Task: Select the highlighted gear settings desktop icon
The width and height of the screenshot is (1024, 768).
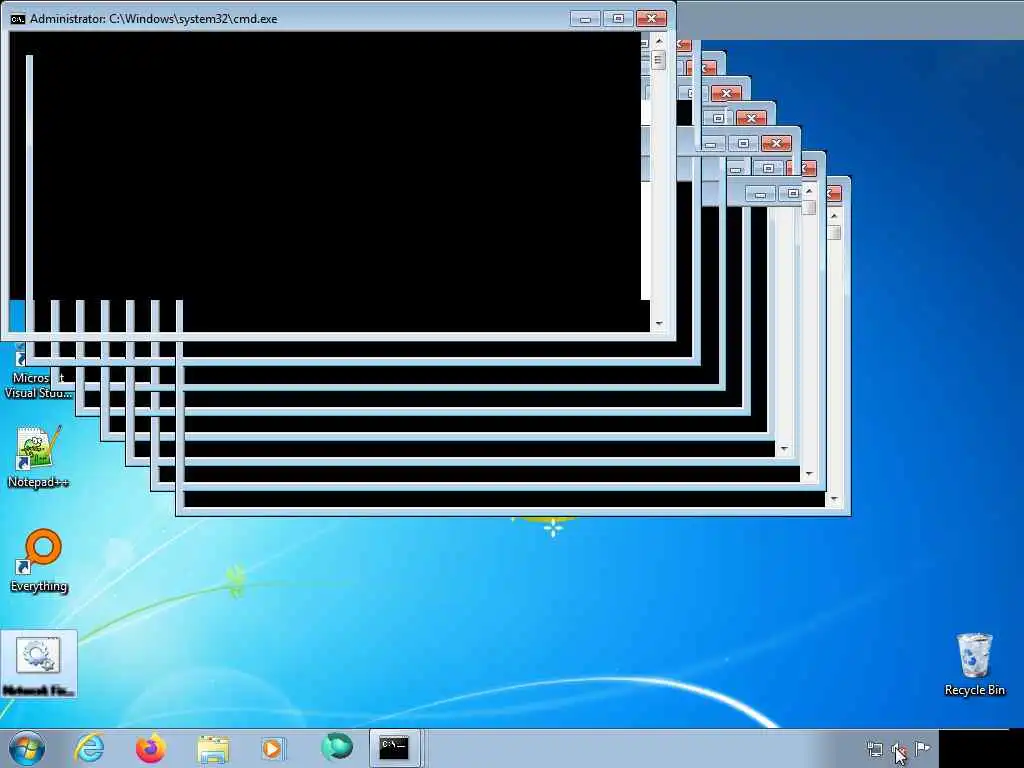Action: pyautogui.click(x=39, y=664)
